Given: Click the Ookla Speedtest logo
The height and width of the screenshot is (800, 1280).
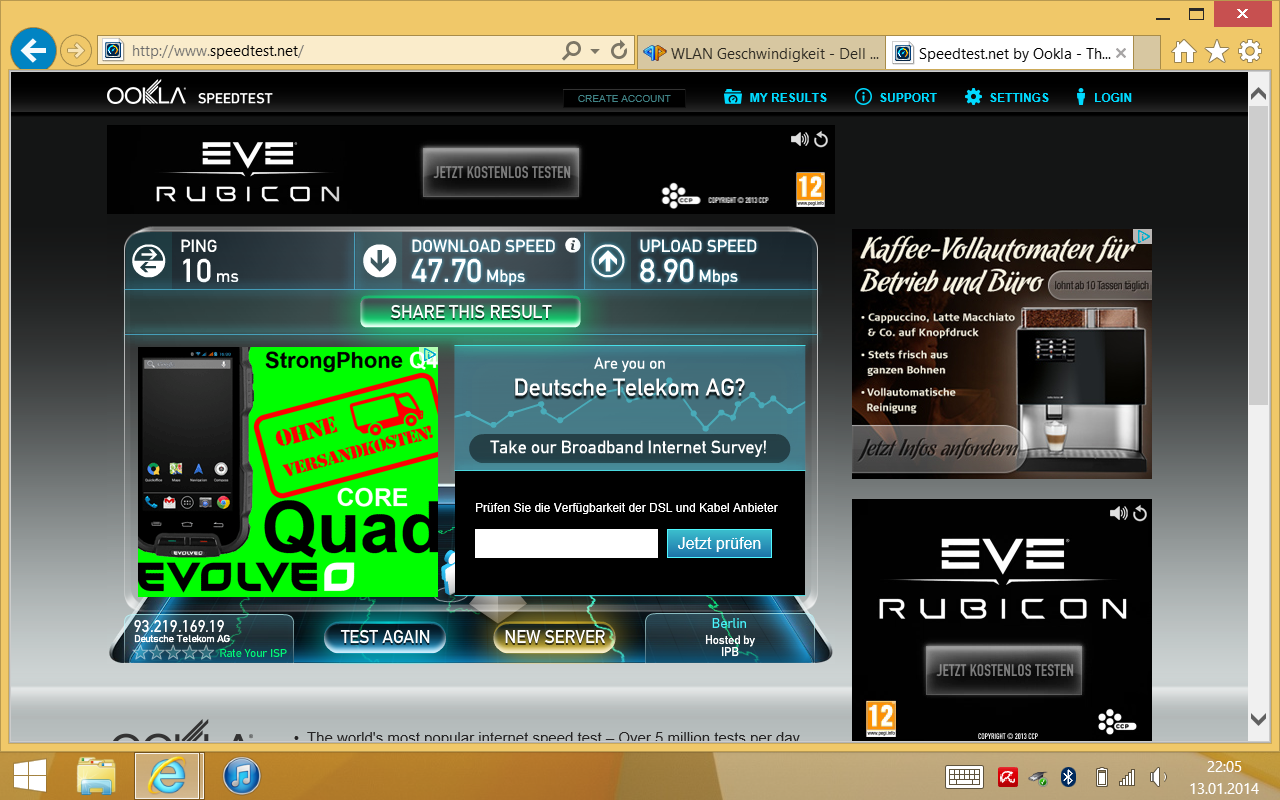Looking at the screenshot, I should click(190, 96).
